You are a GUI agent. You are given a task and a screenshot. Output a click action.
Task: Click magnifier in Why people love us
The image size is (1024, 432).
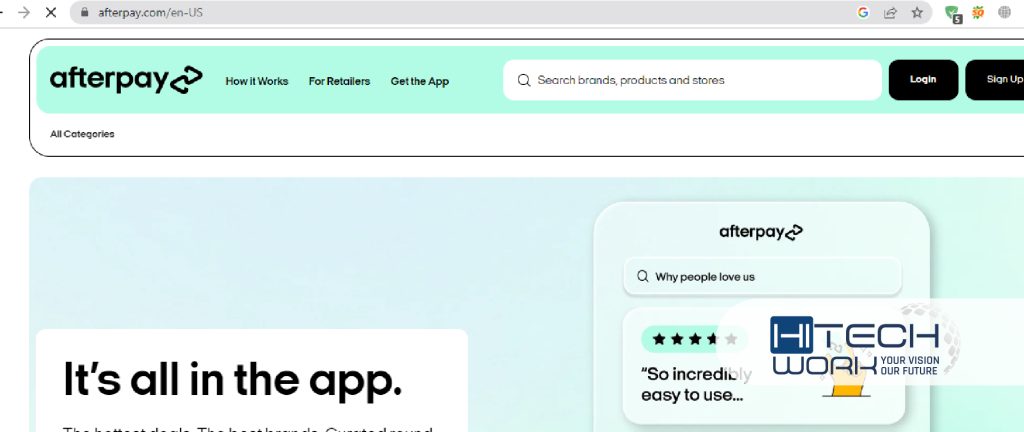click(x=643, y=276)
